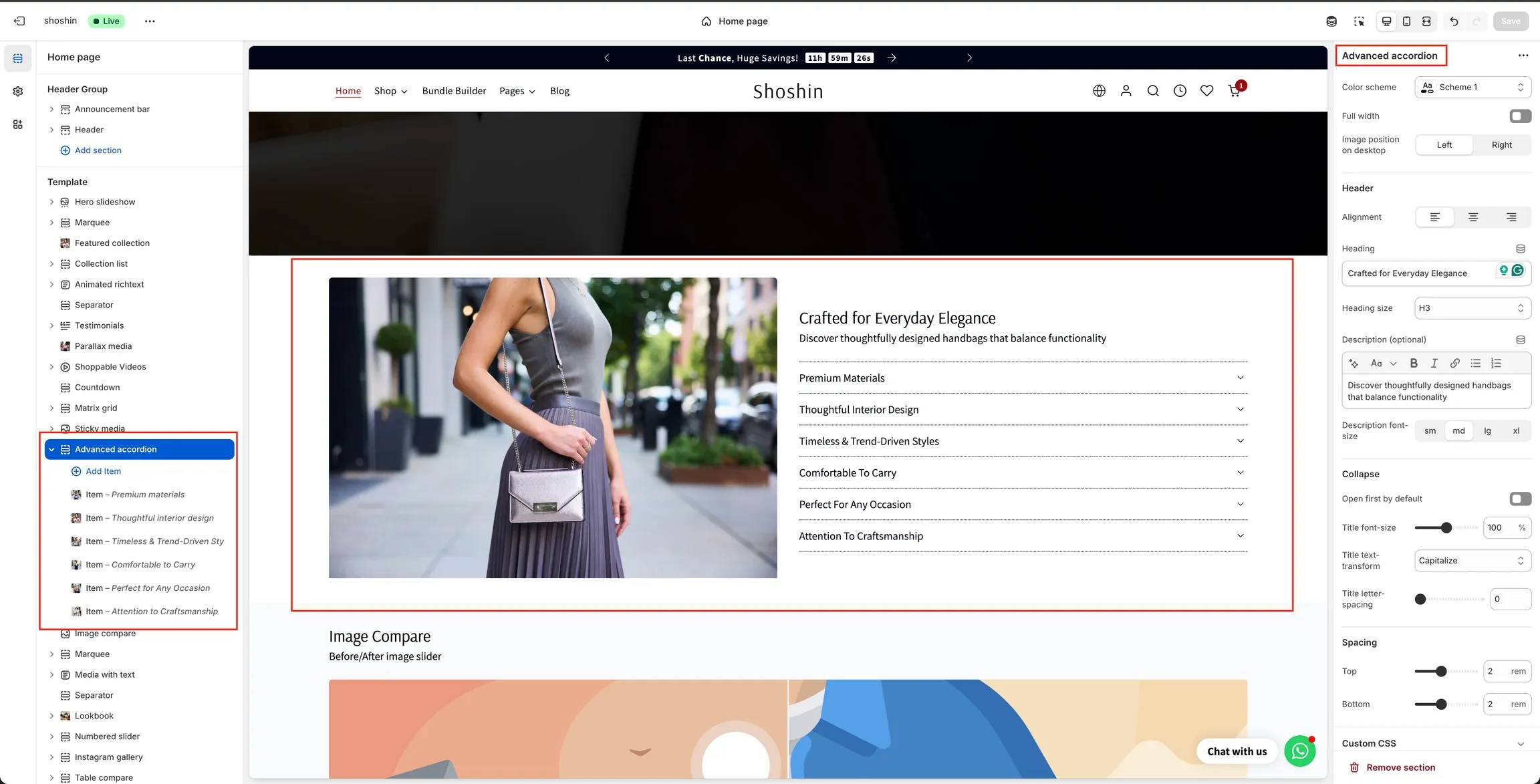
Task: Open the apps icon in sidebar
Action: 18,124
